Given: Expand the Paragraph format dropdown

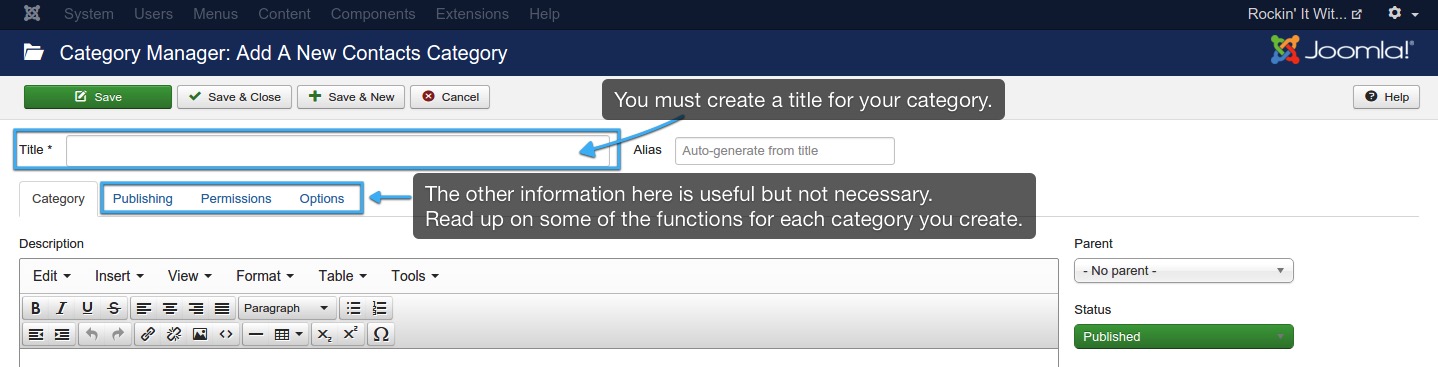Looking at the screenshot, I should click(x=287, y=308).
